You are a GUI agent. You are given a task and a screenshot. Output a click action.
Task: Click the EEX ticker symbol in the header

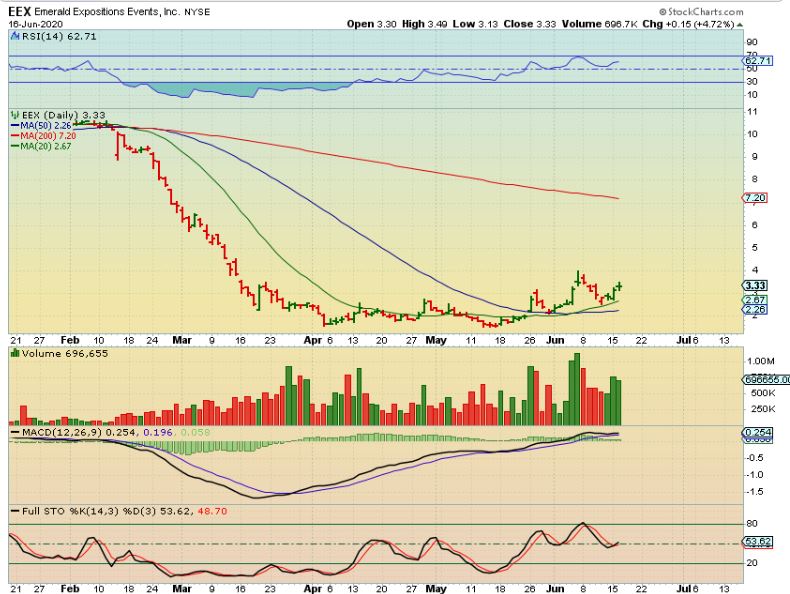[20, 11]
